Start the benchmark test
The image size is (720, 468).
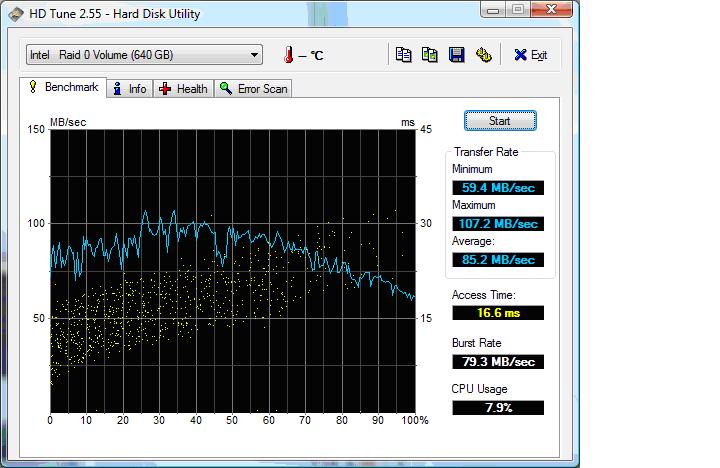coord(500,121)
